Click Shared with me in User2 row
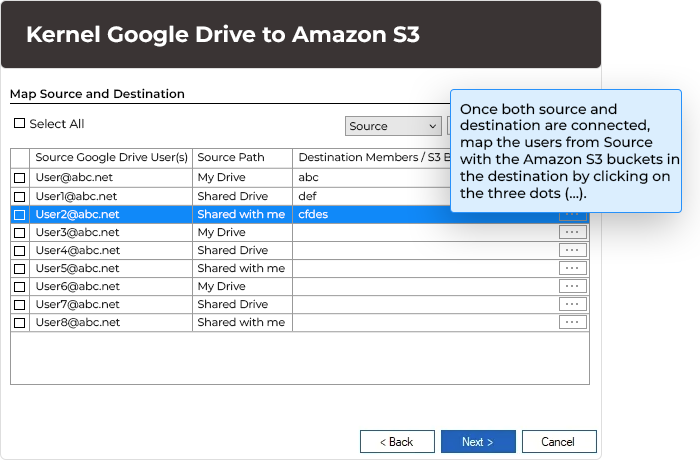 click(x=241, y=215)
